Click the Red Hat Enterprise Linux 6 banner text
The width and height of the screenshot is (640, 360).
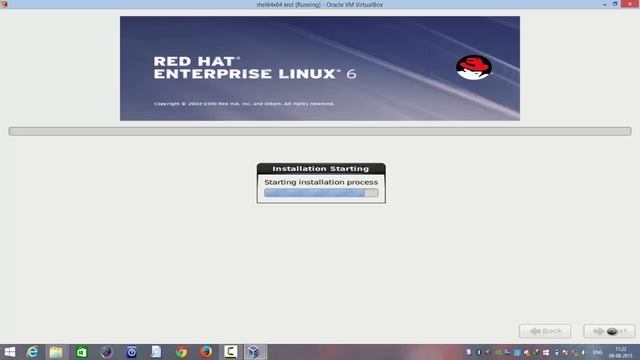click(255, 68)
